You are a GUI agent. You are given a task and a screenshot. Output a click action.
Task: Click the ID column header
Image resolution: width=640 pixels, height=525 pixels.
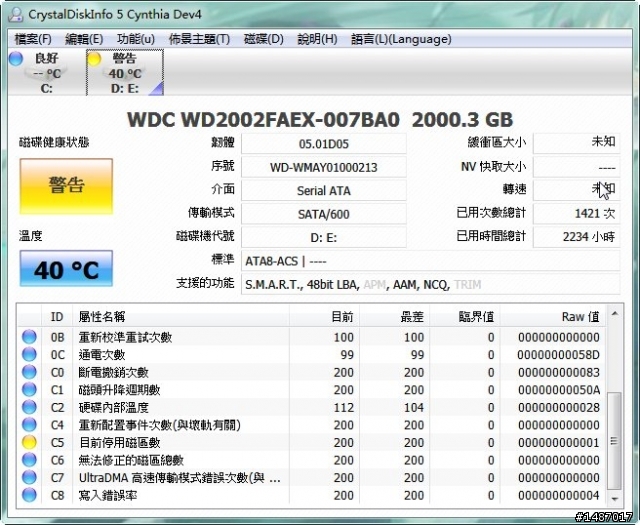coord(57,316)
